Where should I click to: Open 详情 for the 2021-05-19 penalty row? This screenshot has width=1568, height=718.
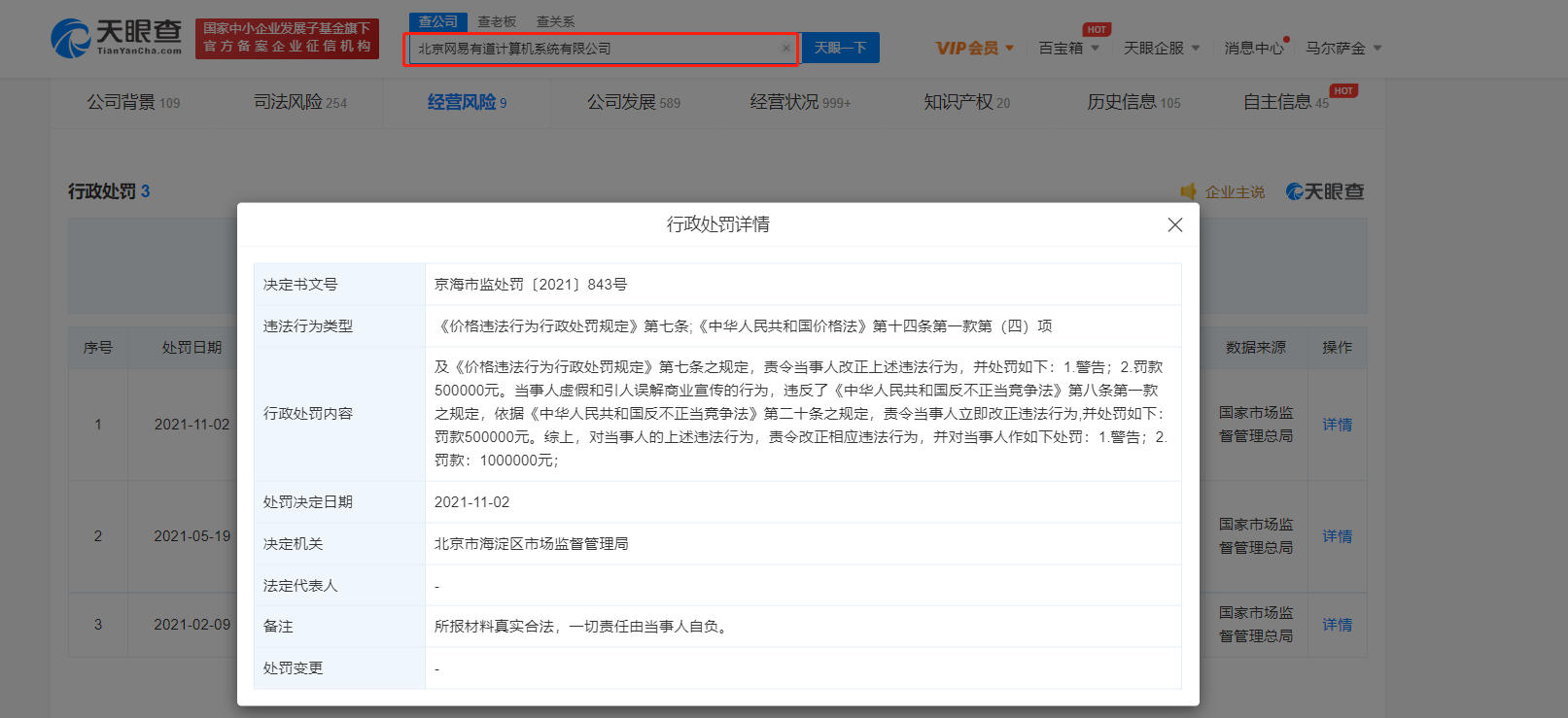click(x=1338, y=536)
